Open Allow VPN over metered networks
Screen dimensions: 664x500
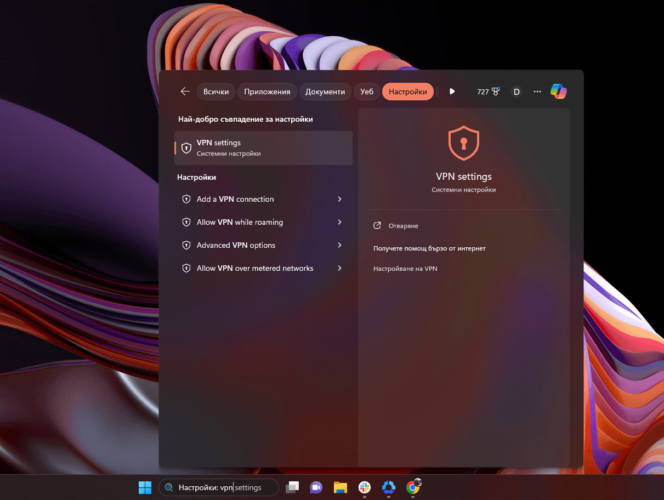[263, 268]
